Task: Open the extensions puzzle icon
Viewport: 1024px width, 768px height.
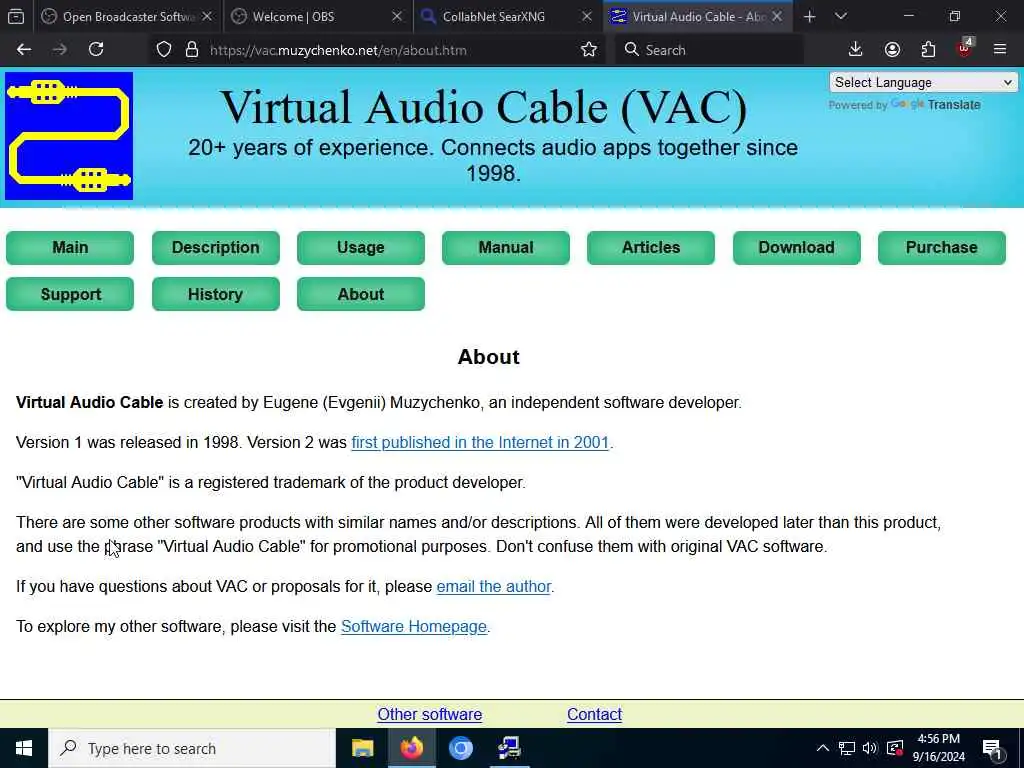Action: pyautogui.click(x=928, y=50)
